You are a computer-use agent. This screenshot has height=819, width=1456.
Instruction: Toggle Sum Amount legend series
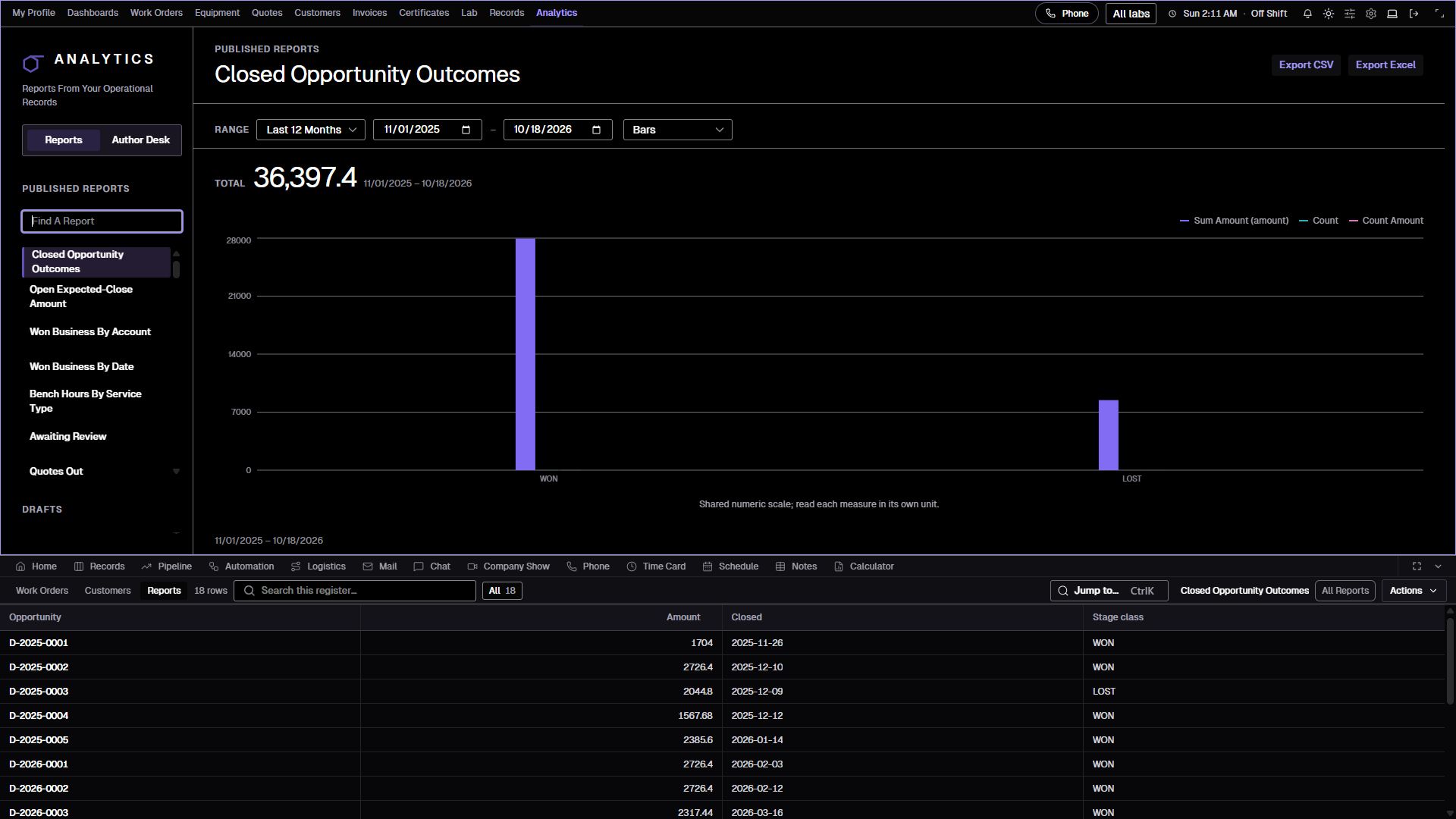(x=1234, y=221)
